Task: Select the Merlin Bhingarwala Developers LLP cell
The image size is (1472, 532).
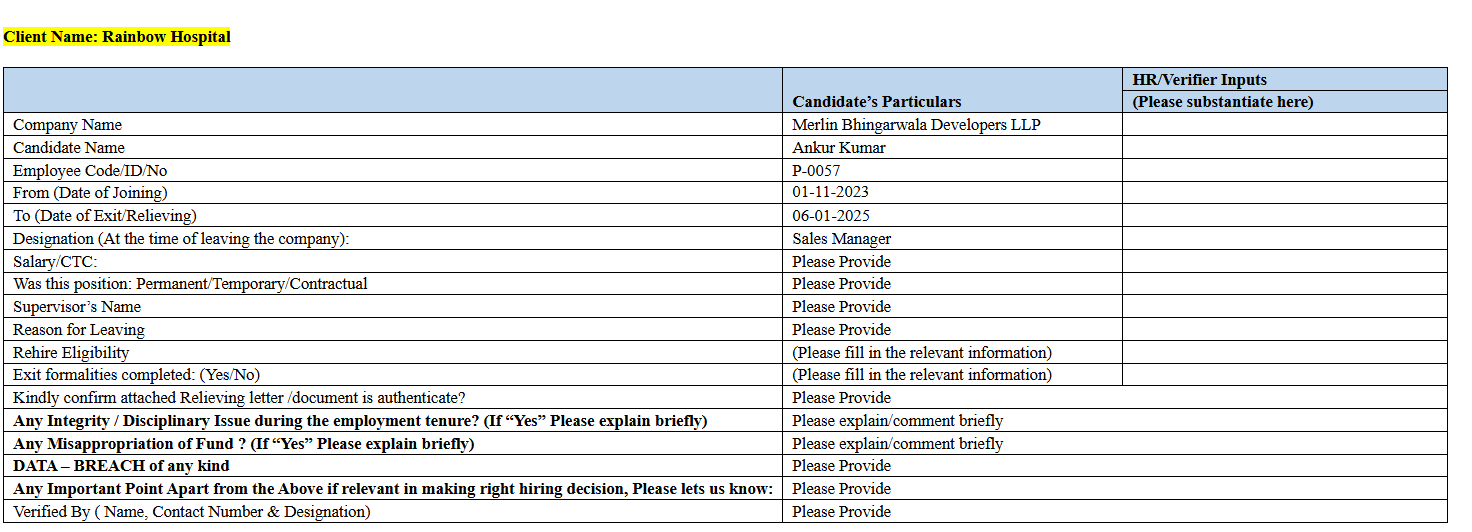Action: (916, 125)
